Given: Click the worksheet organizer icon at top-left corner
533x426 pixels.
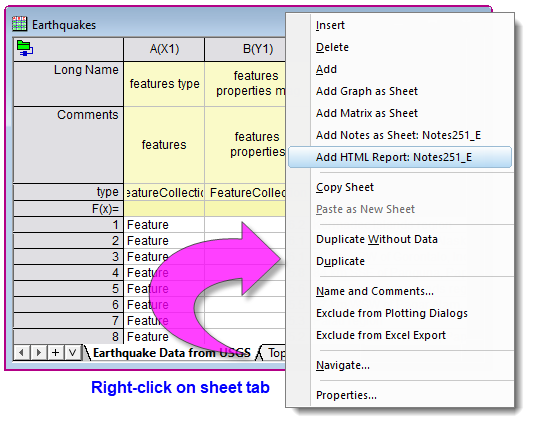Looking at the screenshot, I should [25, 48].
